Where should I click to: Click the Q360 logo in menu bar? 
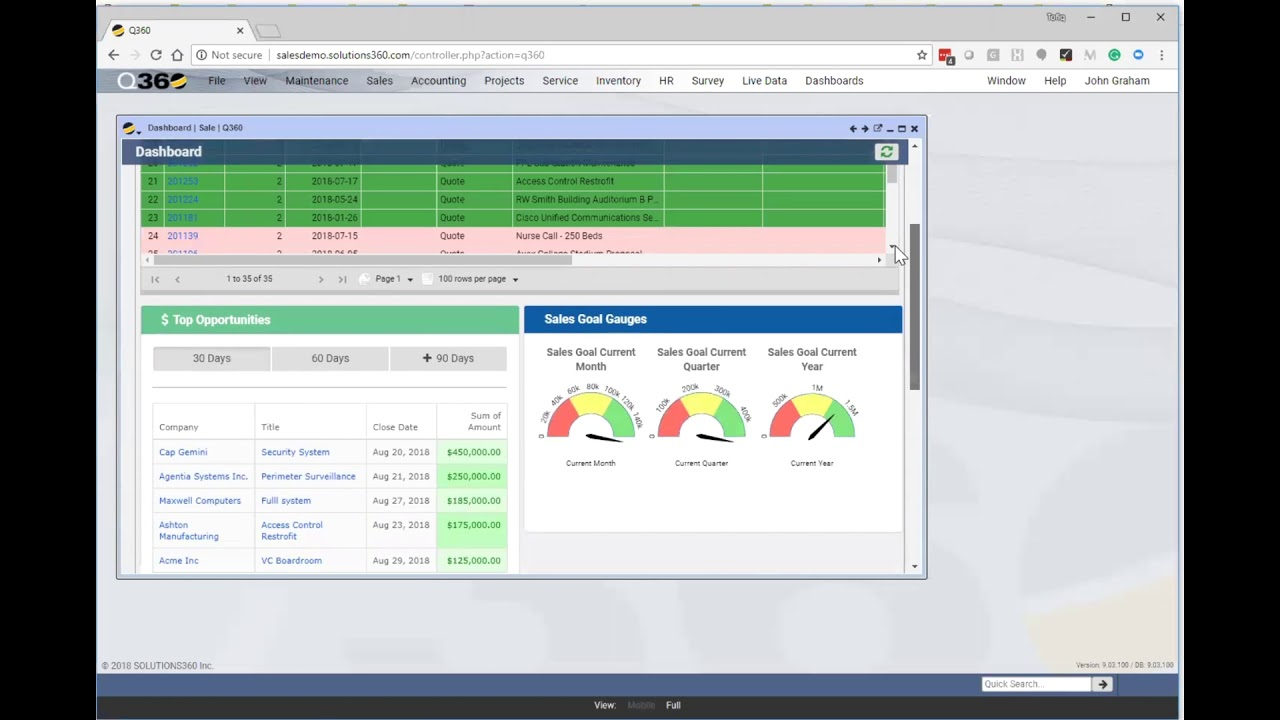[x=152, y=81]
